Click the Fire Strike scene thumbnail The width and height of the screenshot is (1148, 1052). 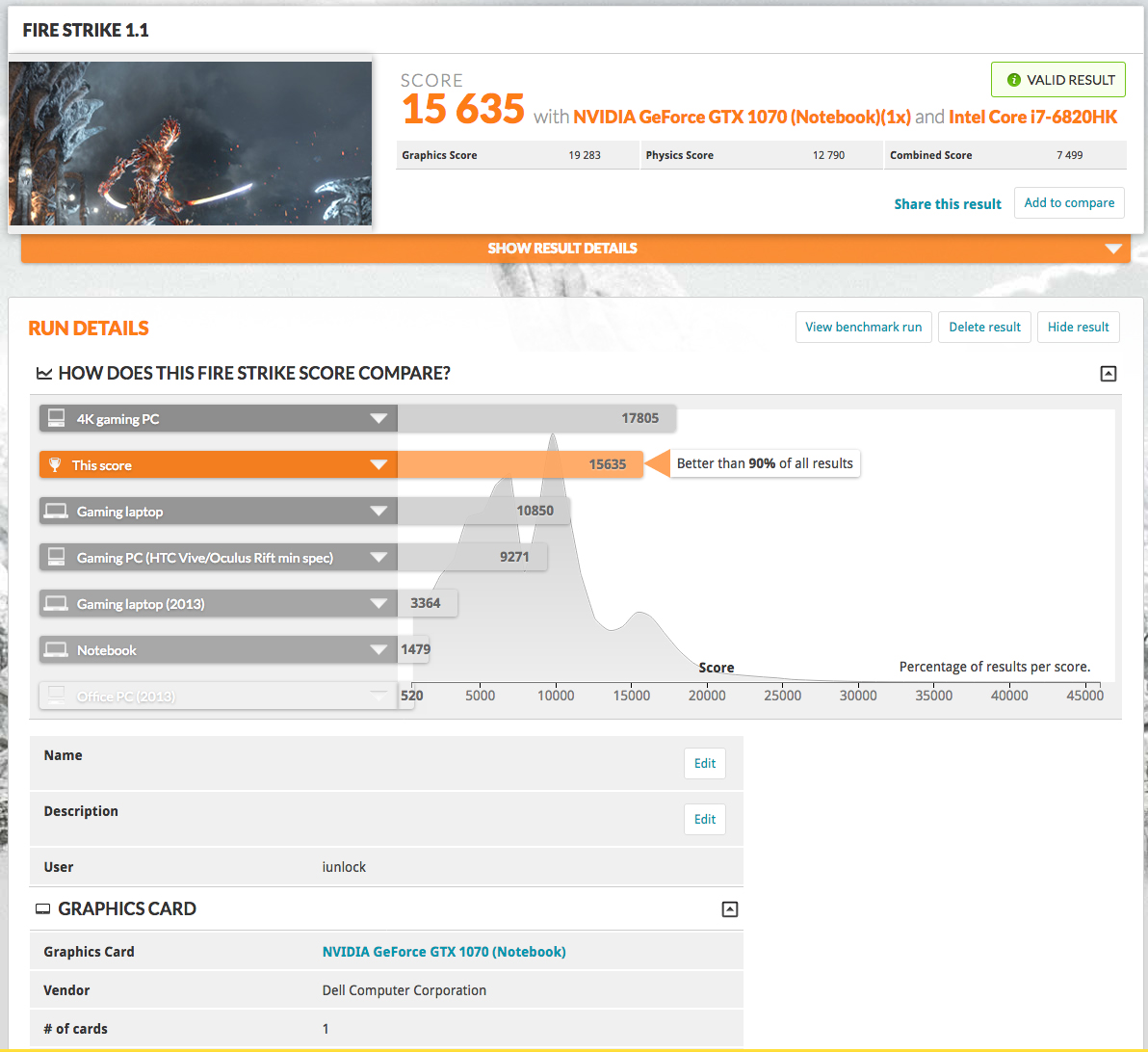pos(191,143)
